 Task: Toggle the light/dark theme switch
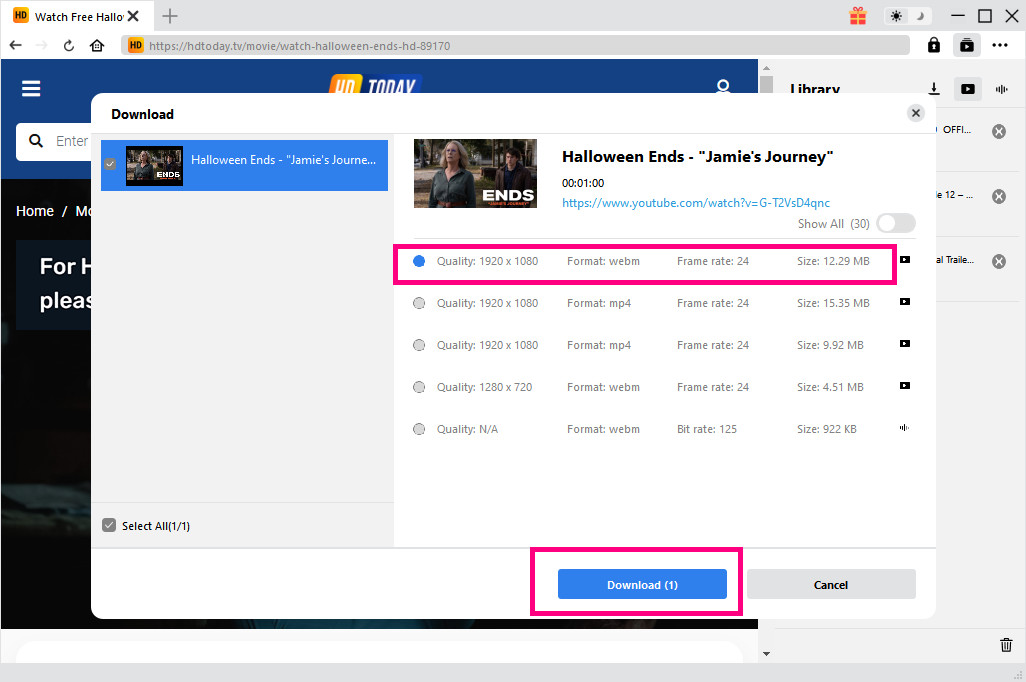coord(908,16)
